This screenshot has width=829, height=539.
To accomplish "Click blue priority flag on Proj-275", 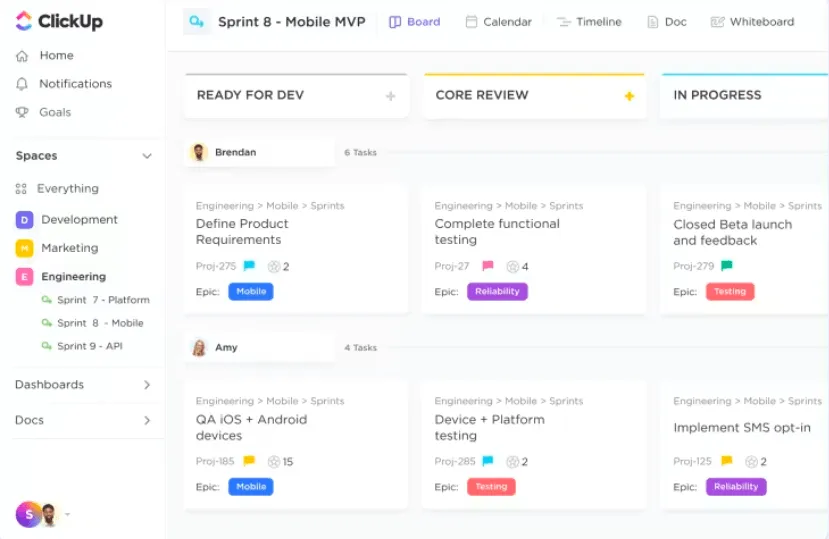I will [x=249, y=266].
